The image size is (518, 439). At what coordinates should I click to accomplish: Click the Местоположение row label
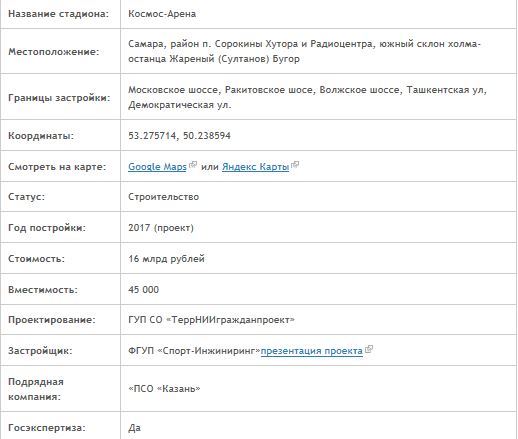point(54,52)
